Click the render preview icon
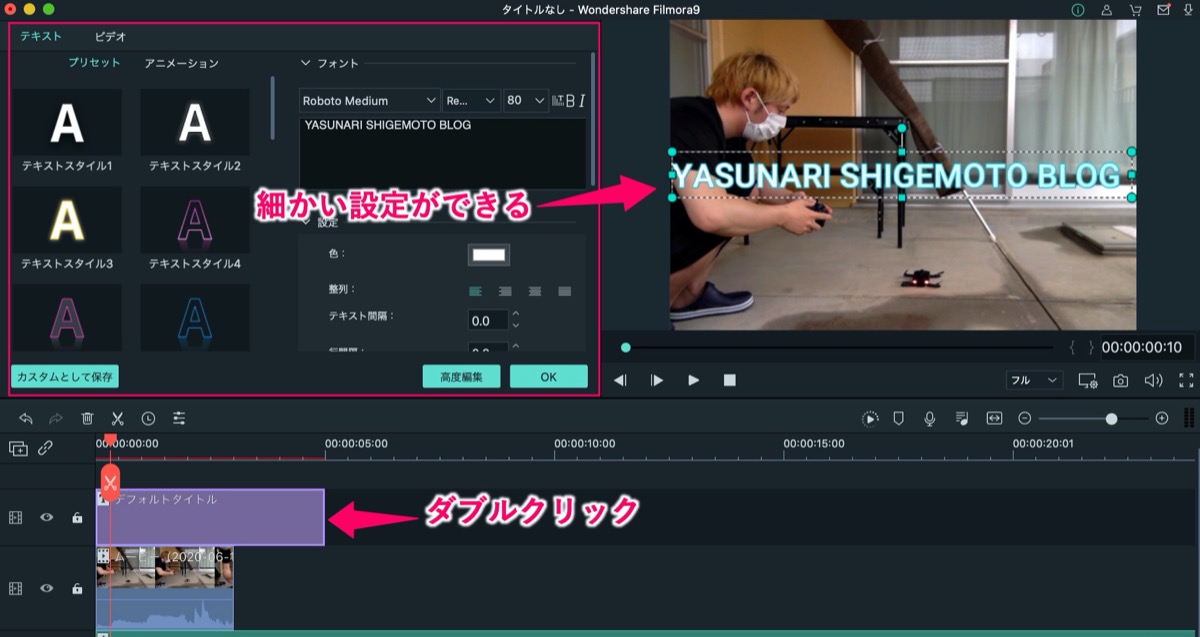This screenshot has width=1200, height=637. pyautogui.click(x=870, y=418)
